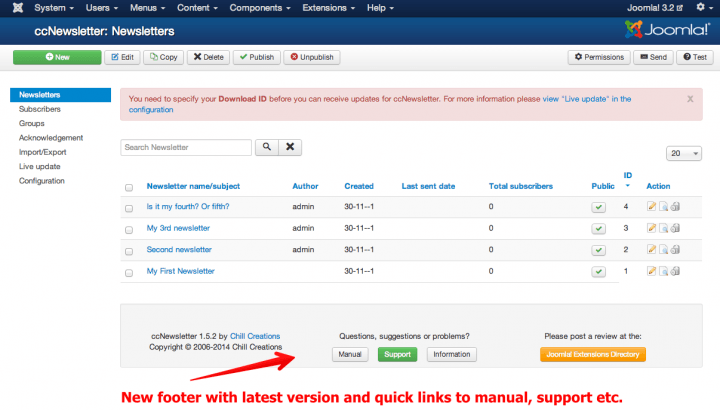Click the search magnifier button
Screen dimensions: 720x410
[x=266, y=147]
